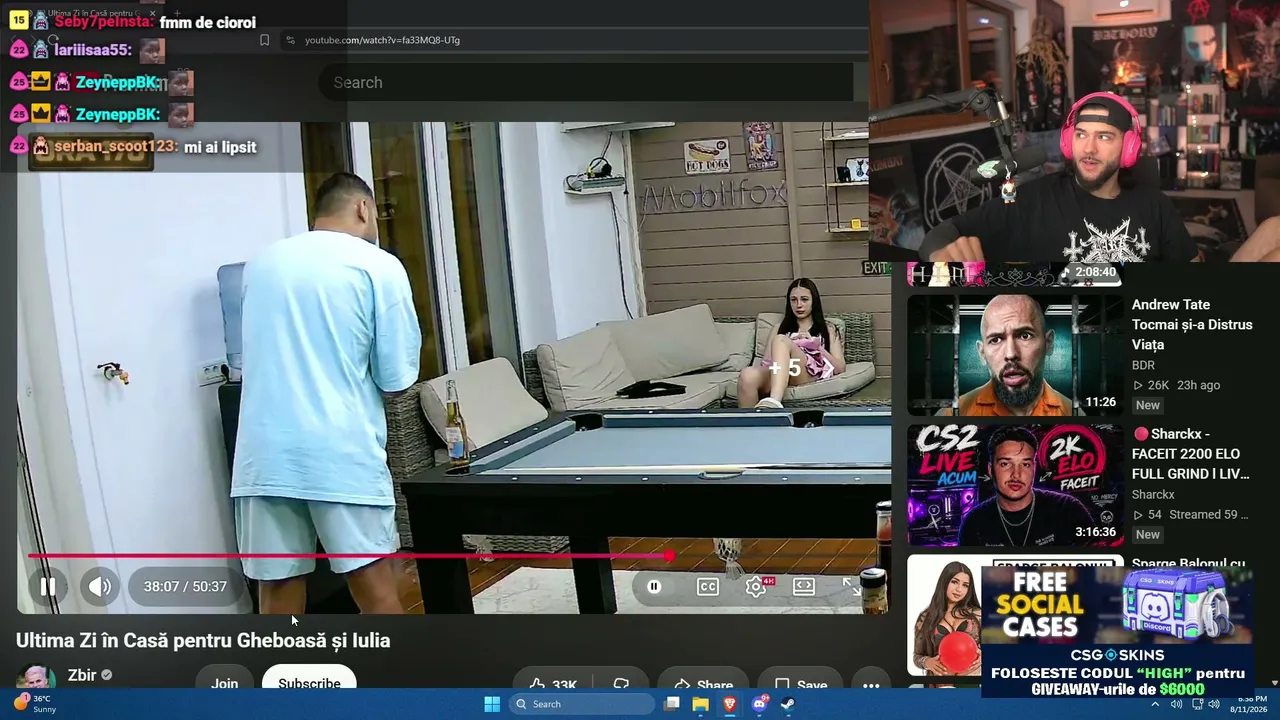Screen dimensions: 1280x720
Task: Save the video to a playlist
Action: (x=800, y=684)
